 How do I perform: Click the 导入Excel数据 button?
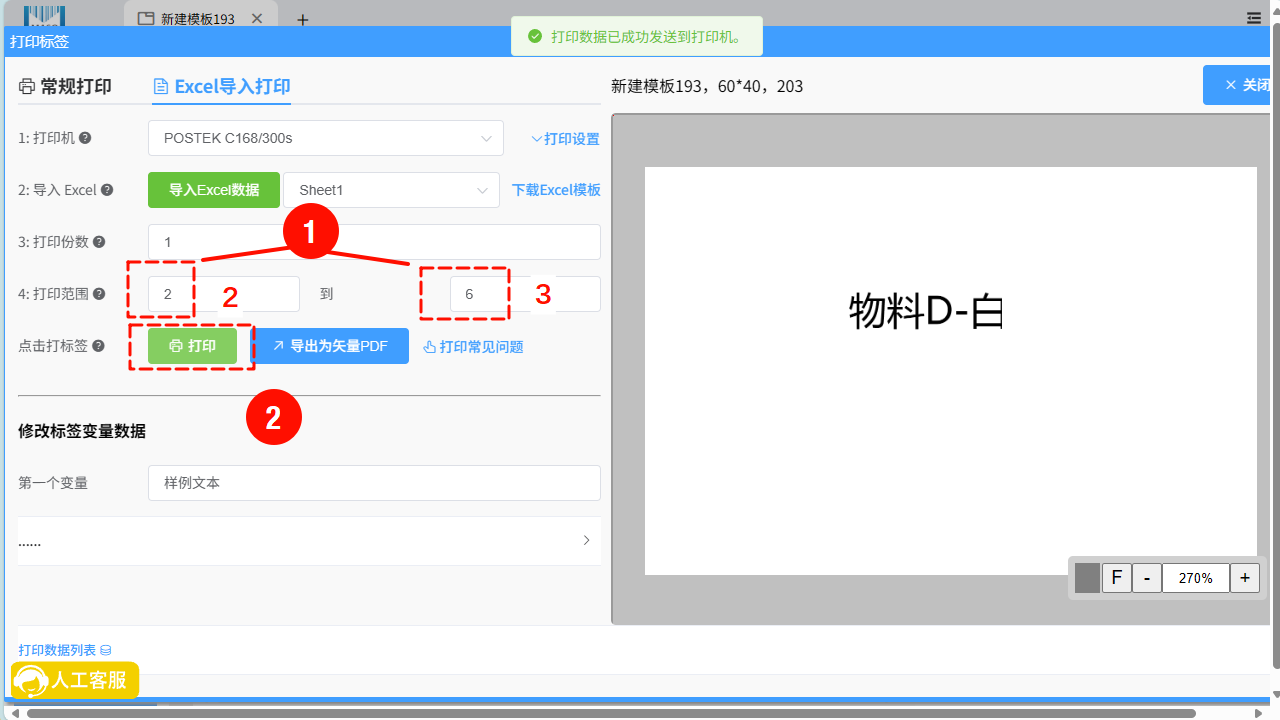(x=214, y=190)
